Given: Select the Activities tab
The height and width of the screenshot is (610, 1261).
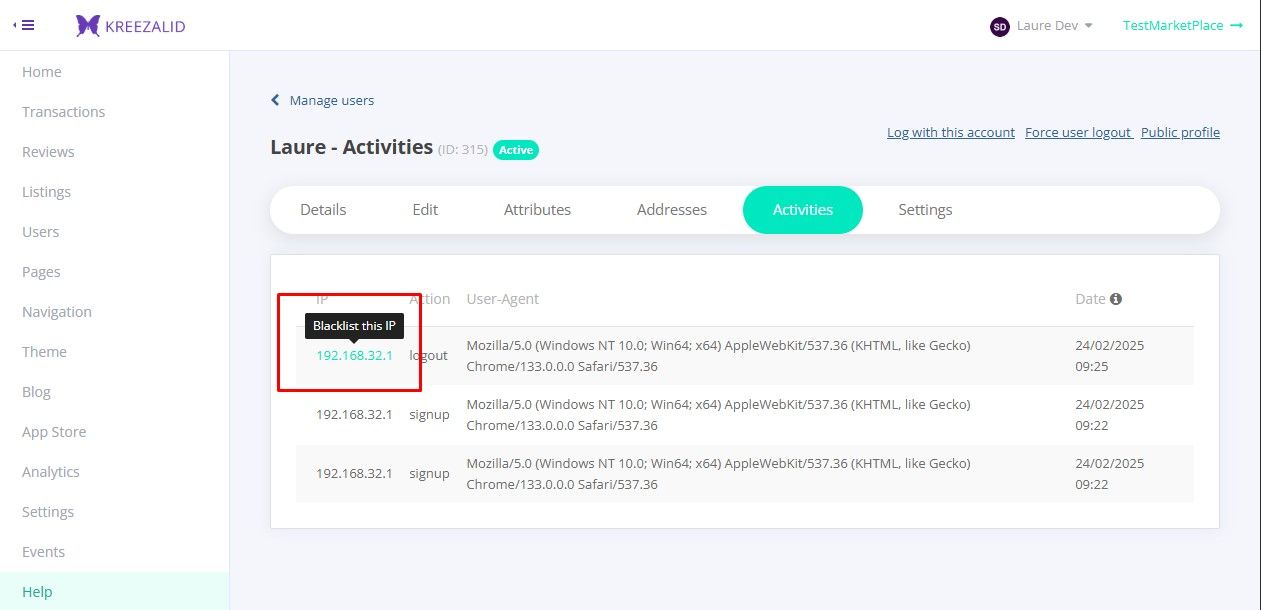Looking at the screenshot, I should tap(803, 210).
